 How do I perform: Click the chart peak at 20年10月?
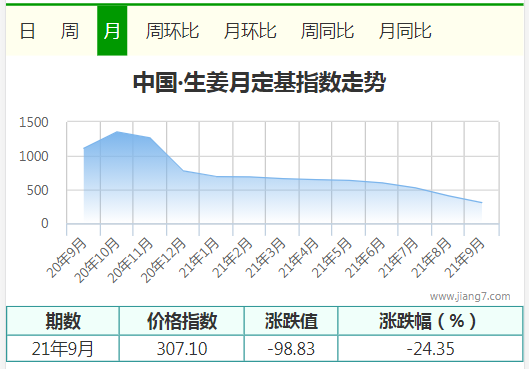[x=117, y=132]
